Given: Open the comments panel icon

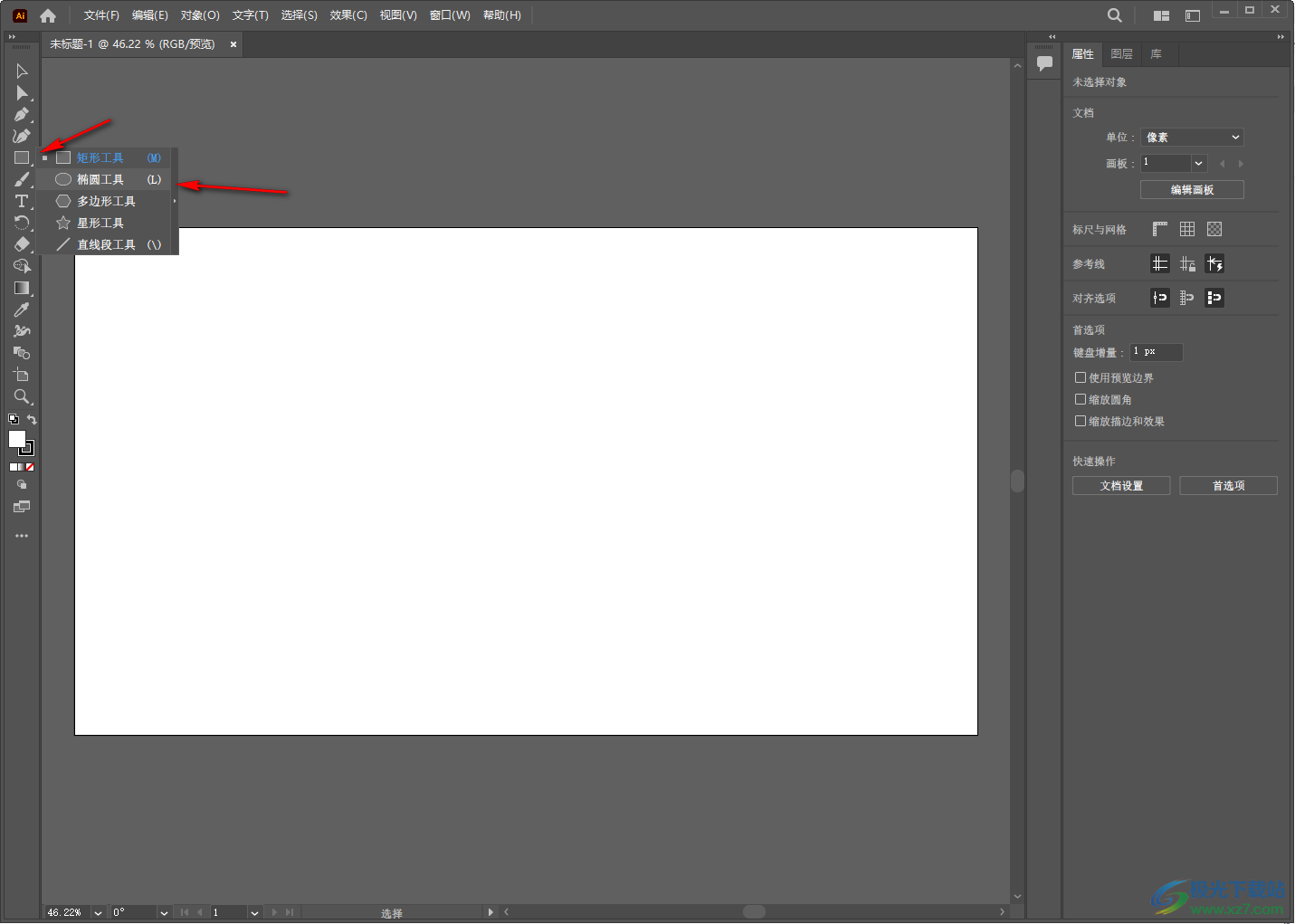Looking at the screenshot, I should 1044,63.
